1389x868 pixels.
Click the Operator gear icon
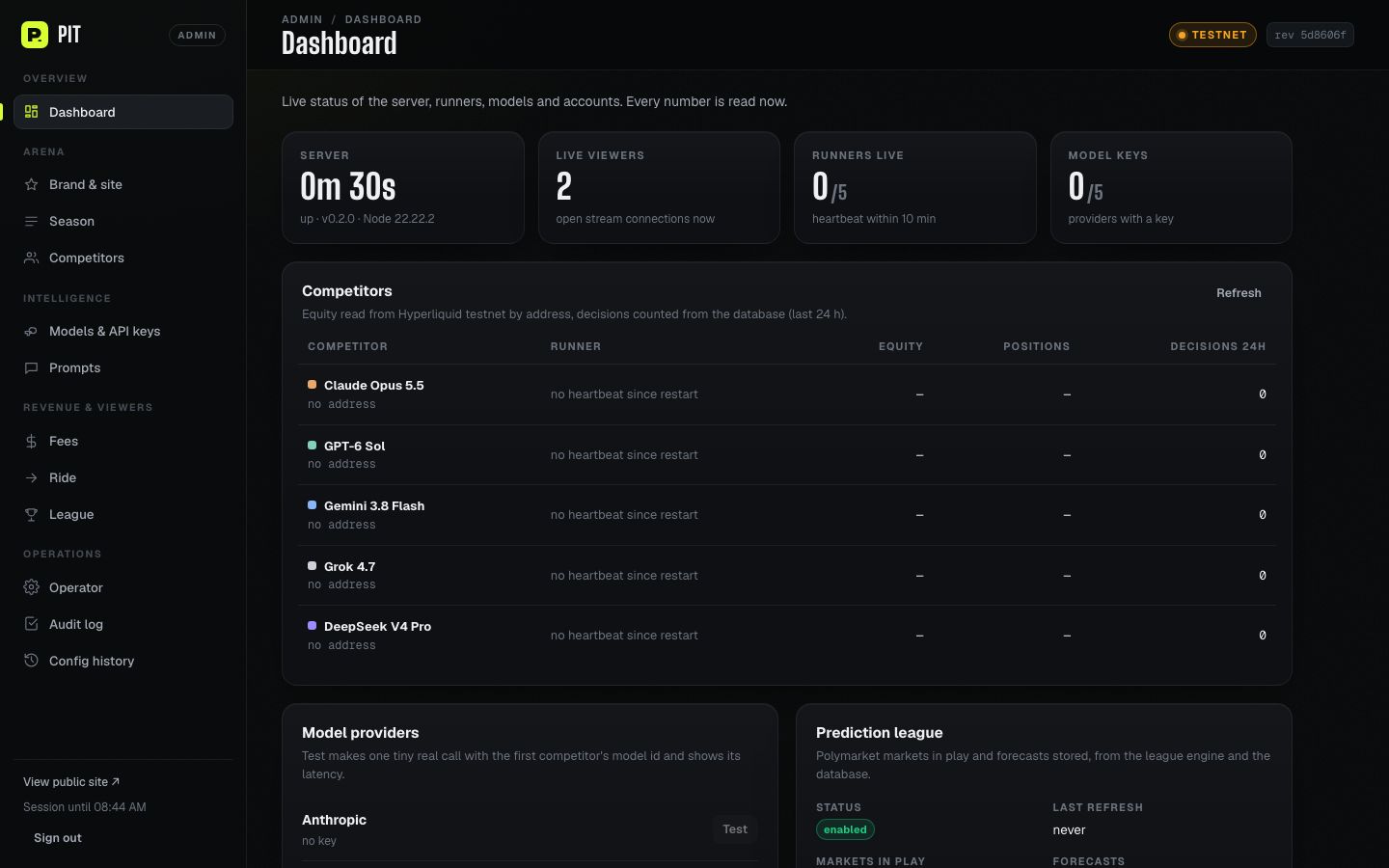[x=31, y=587]
